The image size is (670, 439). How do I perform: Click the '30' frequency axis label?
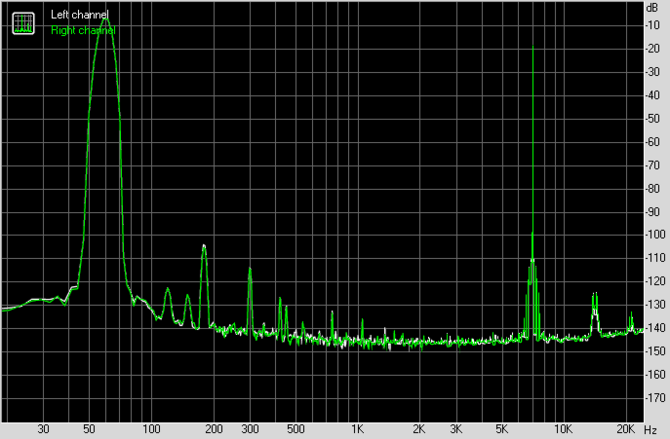pyautogui.click(x=43, y=429)
